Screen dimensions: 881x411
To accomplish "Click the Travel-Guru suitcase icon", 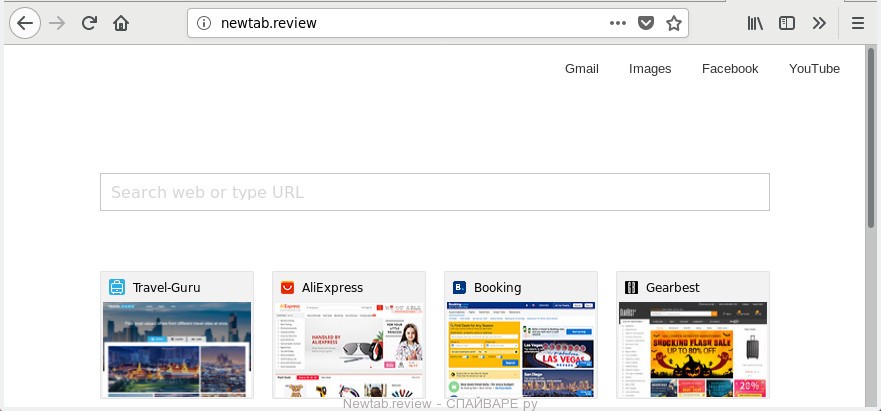I will tap(117, 287).
